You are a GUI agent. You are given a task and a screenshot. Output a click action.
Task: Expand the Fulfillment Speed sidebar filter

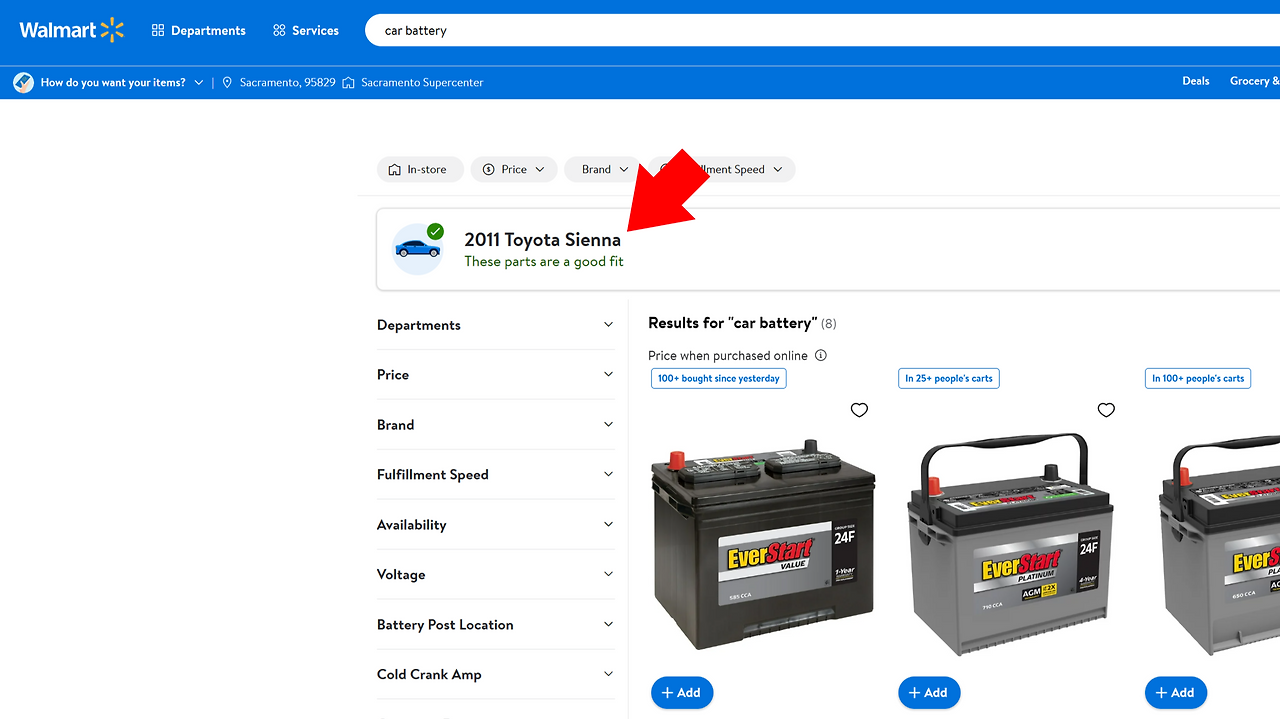[x=495, y=475]
